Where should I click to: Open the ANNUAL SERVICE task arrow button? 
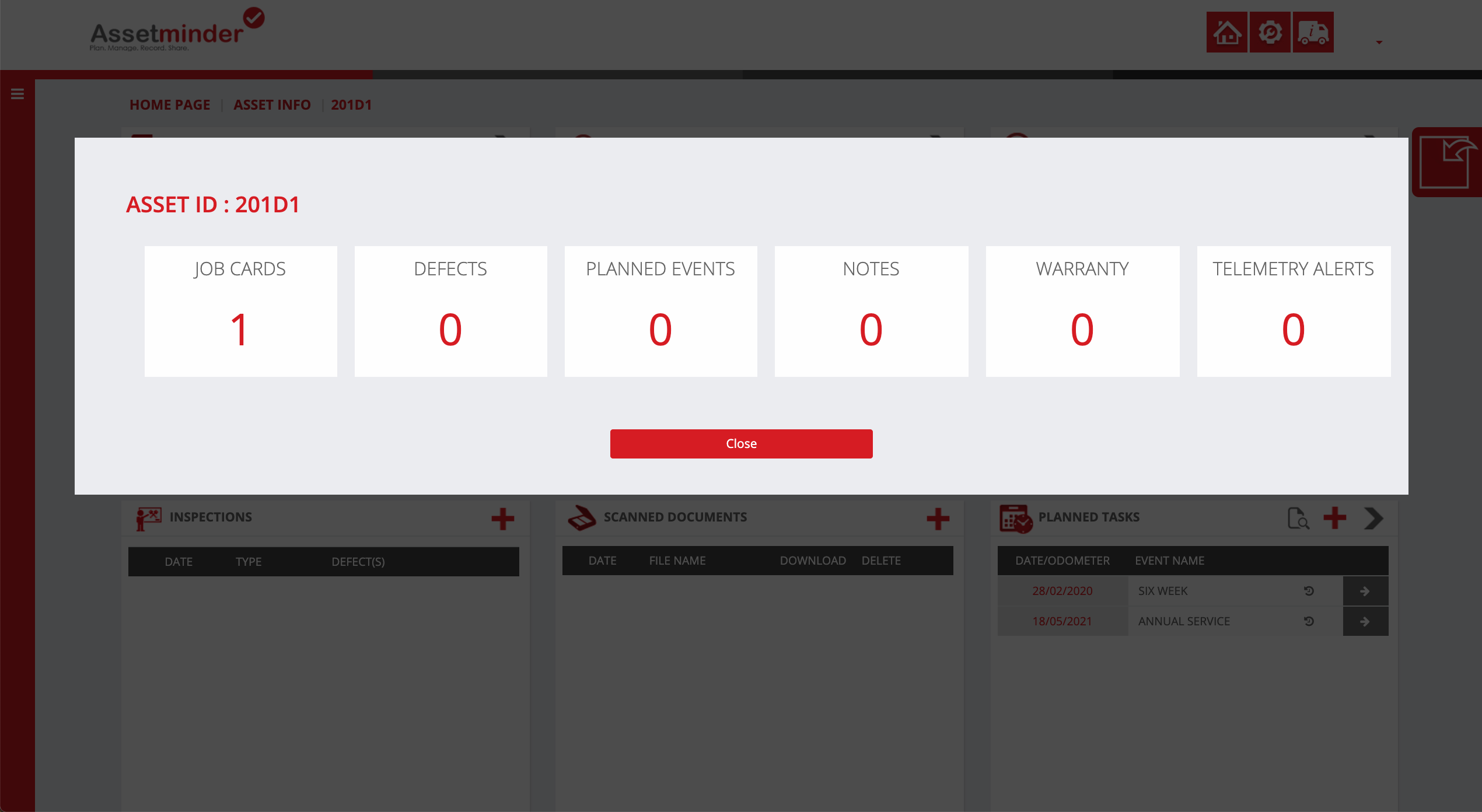pyautogui.click(x=1365, y=621)
